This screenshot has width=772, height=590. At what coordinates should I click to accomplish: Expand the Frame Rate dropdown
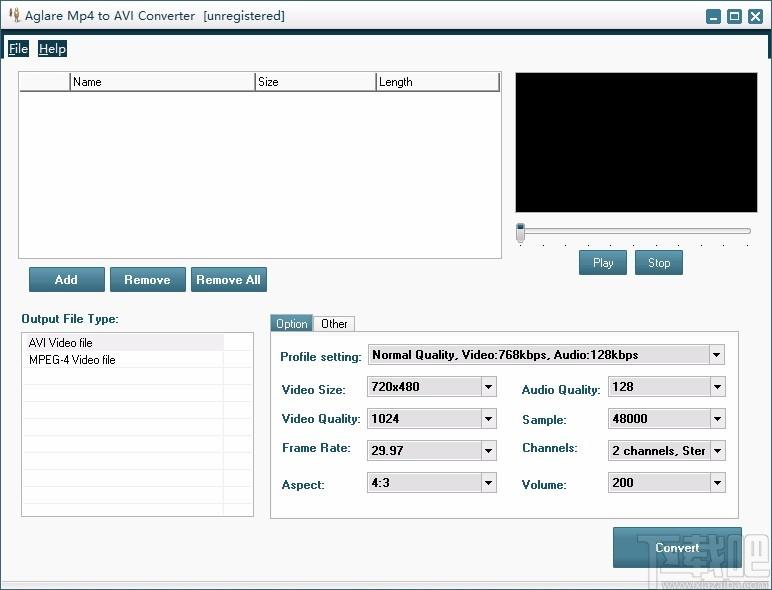[488, 451]
